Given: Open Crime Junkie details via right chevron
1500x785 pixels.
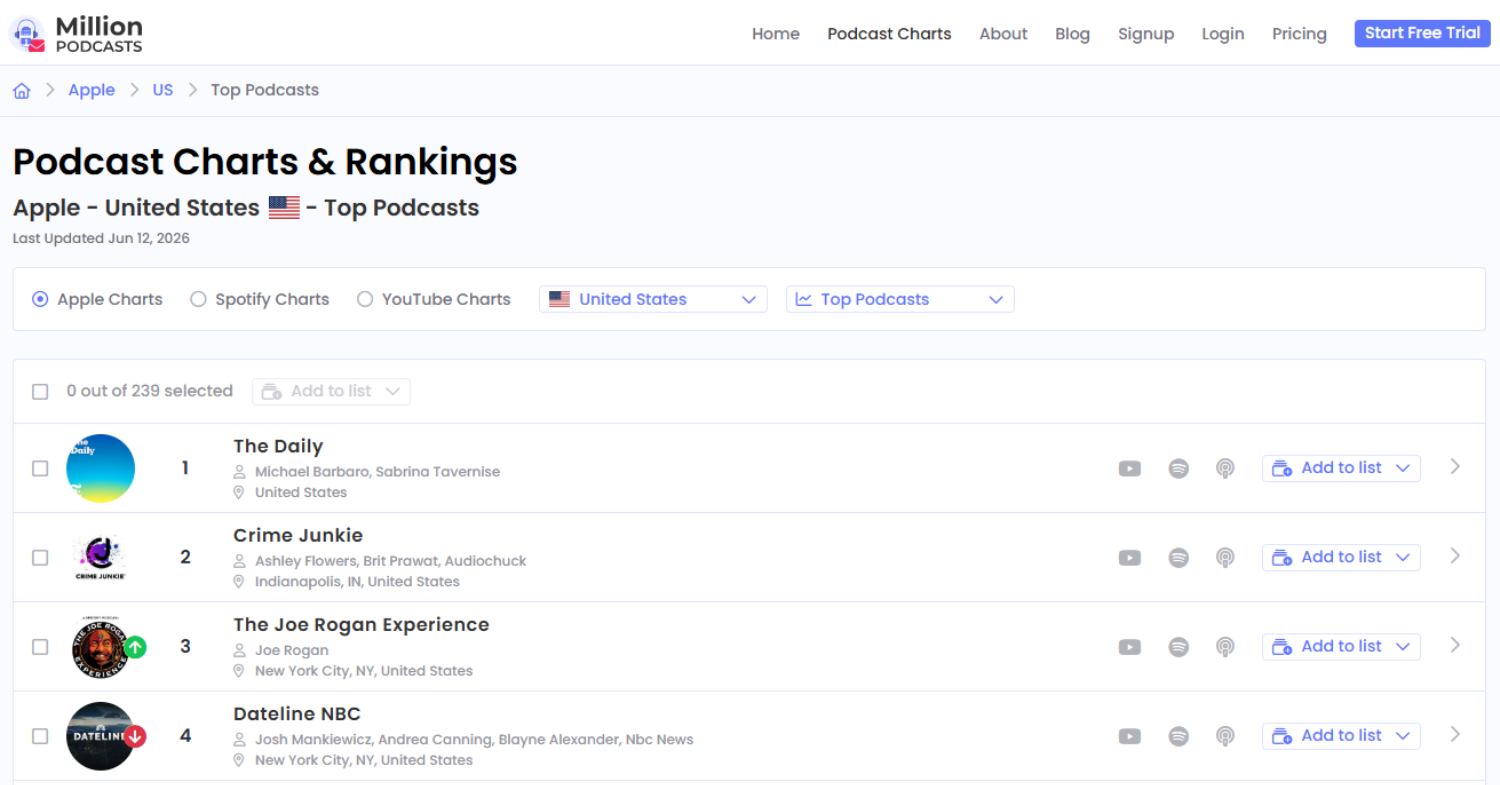Looking at the screenshot, I should point(1455,555).
